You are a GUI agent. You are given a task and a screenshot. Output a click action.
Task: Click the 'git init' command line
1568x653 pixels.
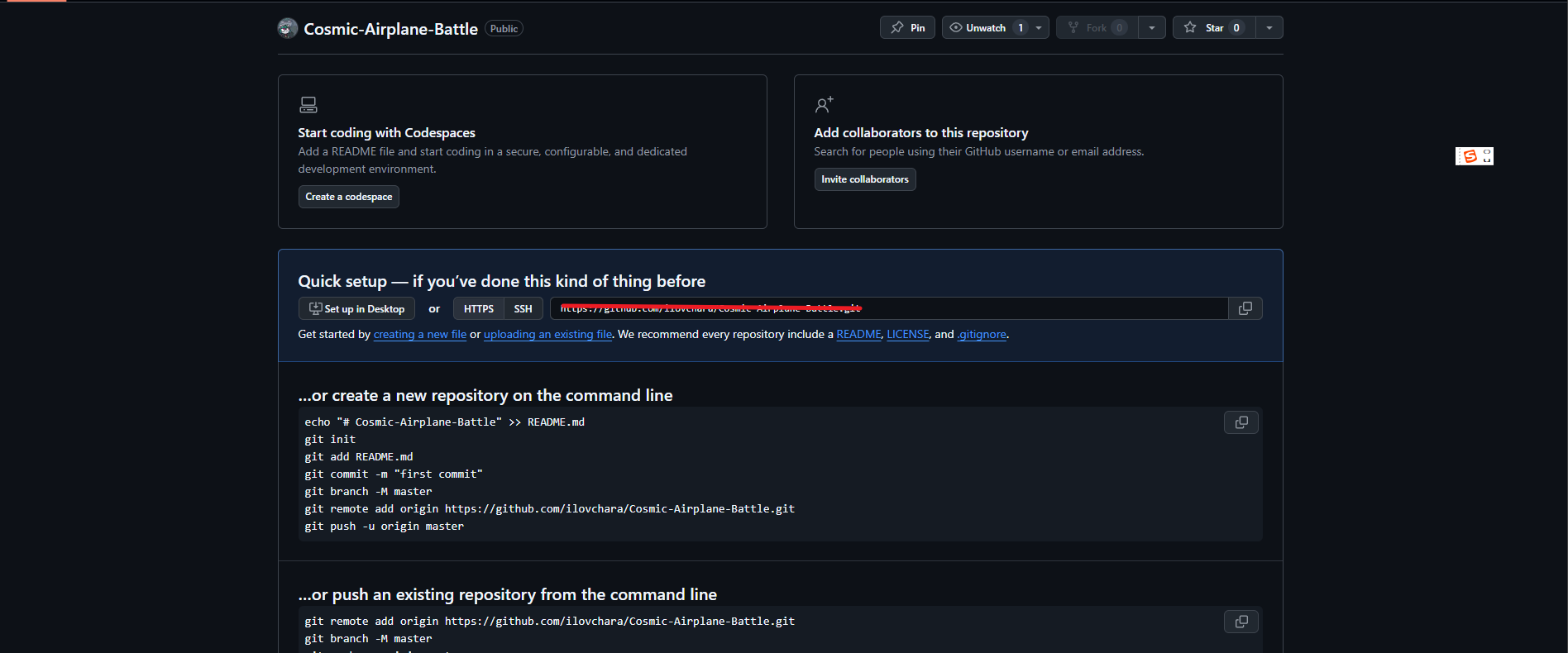[330, 440]
